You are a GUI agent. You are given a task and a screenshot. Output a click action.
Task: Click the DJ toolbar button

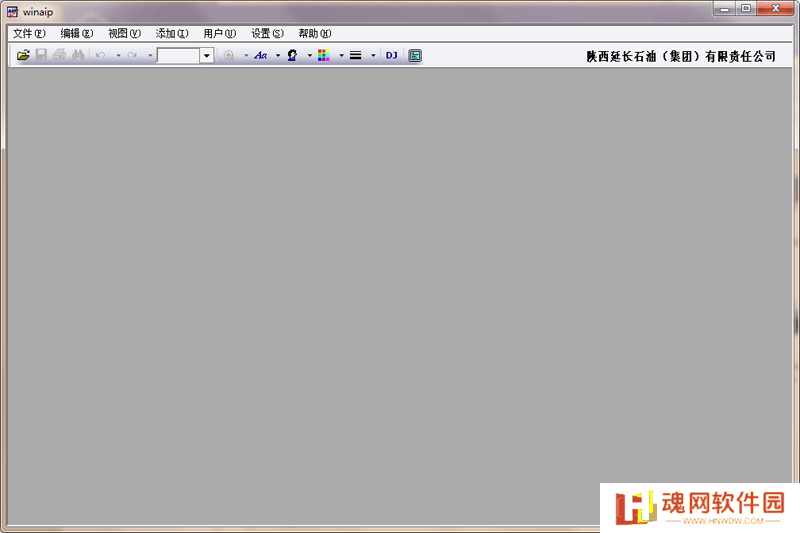[x=391, y=55]
